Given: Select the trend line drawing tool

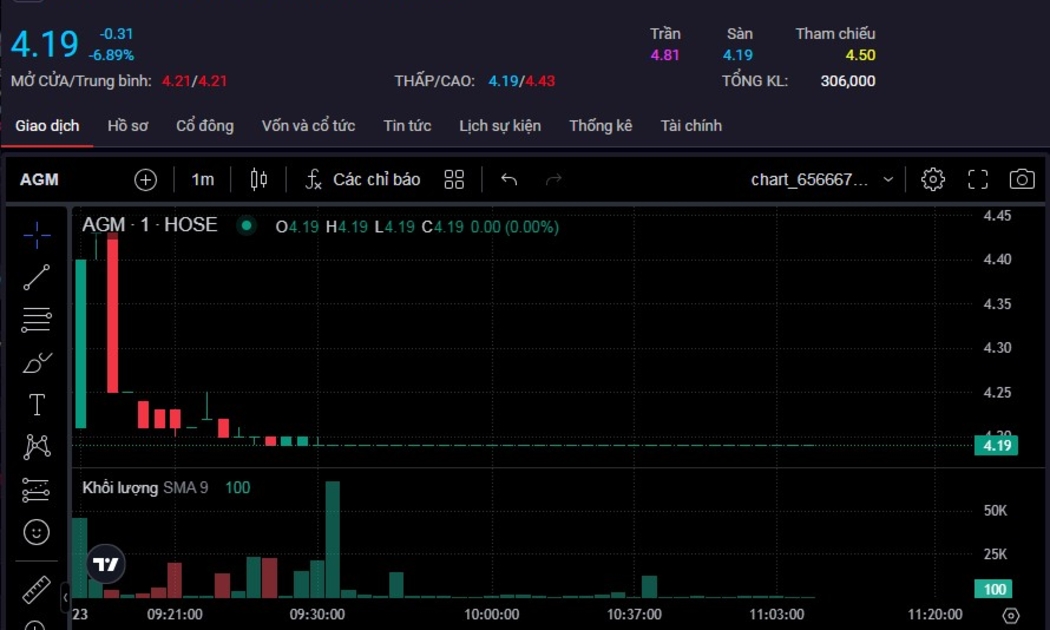Looking at the screenshot, I should click(x=37, y=277).
